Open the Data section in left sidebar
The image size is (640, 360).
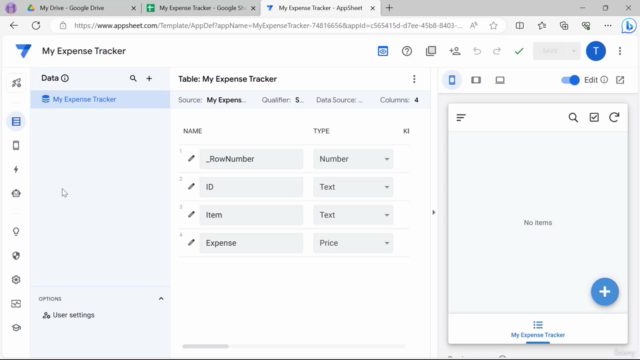click(x=16, y=122)
